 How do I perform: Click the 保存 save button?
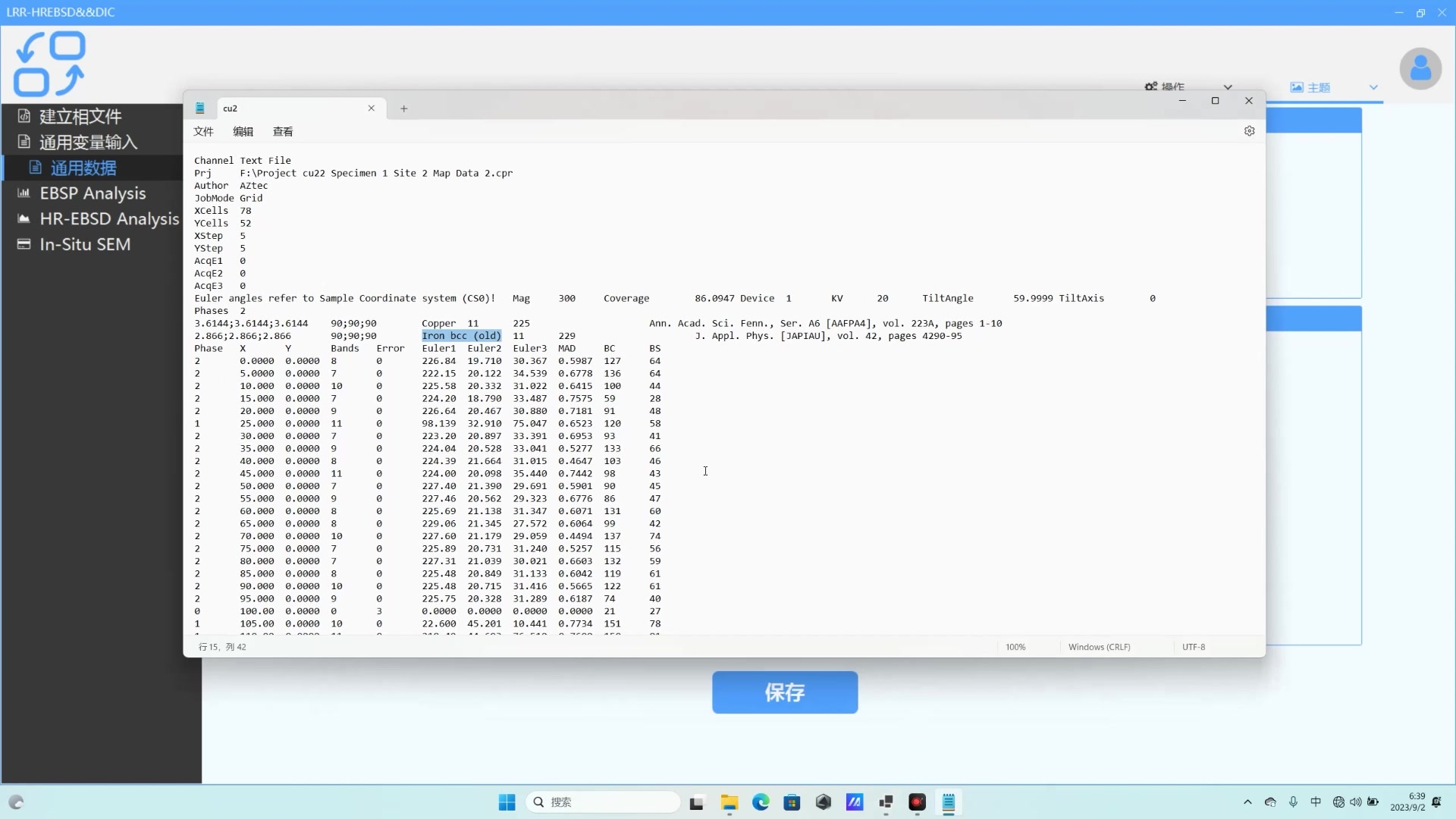click(784, 692)
